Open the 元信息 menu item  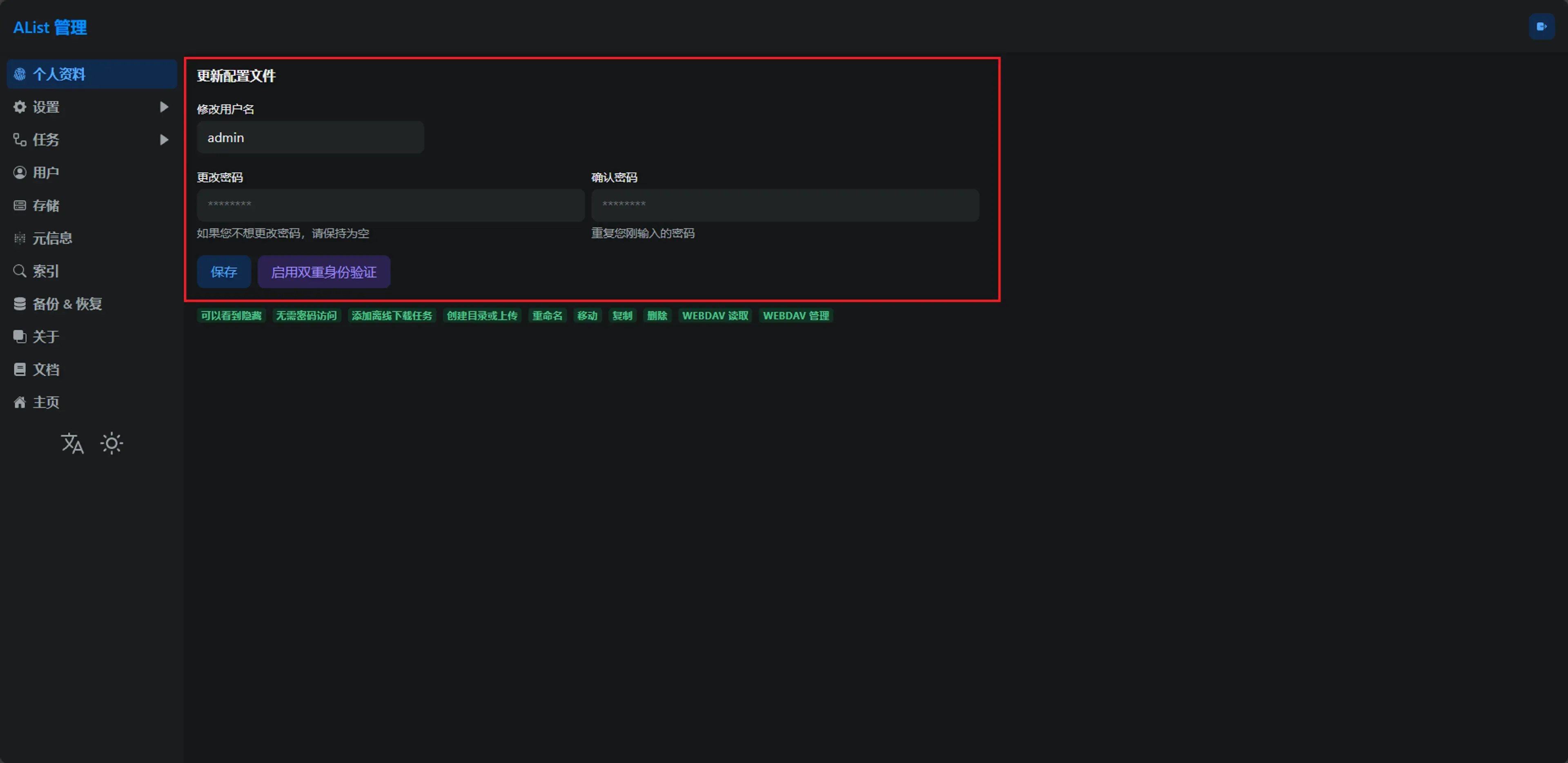tap(52, 239)
